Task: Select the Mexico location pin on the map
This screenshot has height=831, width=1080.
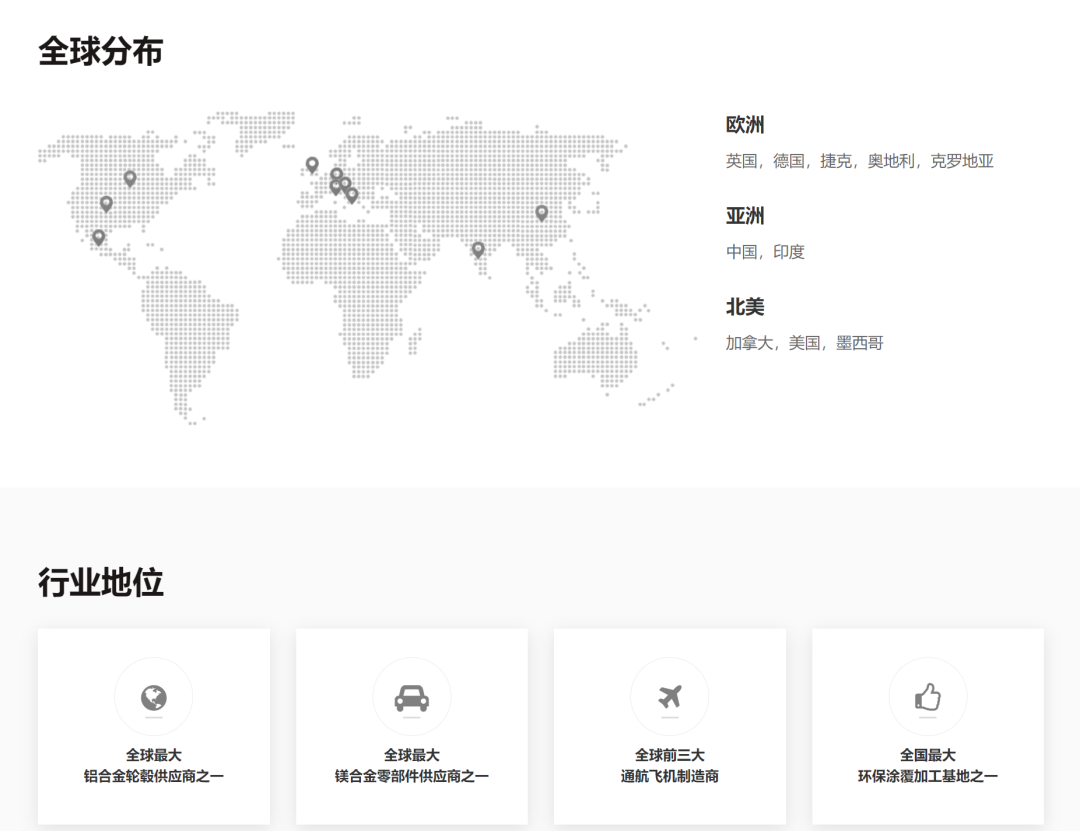Action: tap(98, 237)
